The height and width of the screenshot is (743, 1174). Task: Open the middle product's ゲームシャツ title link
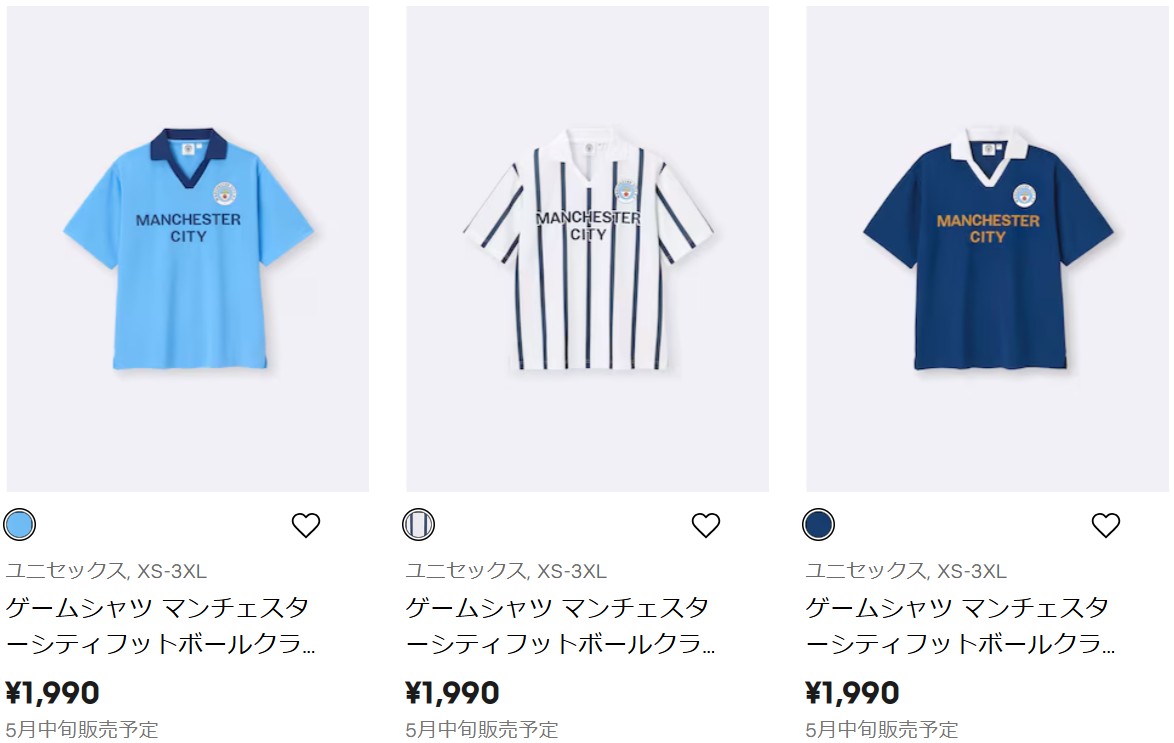pyautogui.click(x=560, y=625)
